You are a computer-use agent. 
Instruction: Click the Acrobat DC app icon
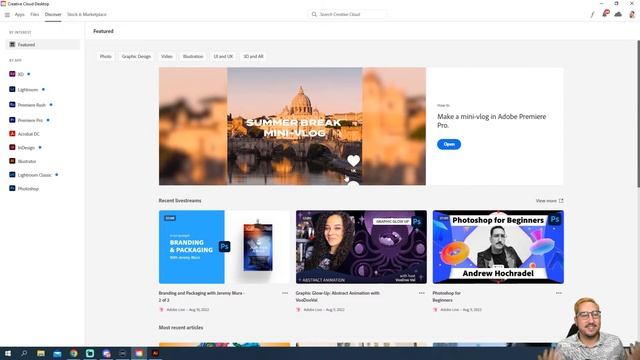pyautogui.click(x=12, y=133)
